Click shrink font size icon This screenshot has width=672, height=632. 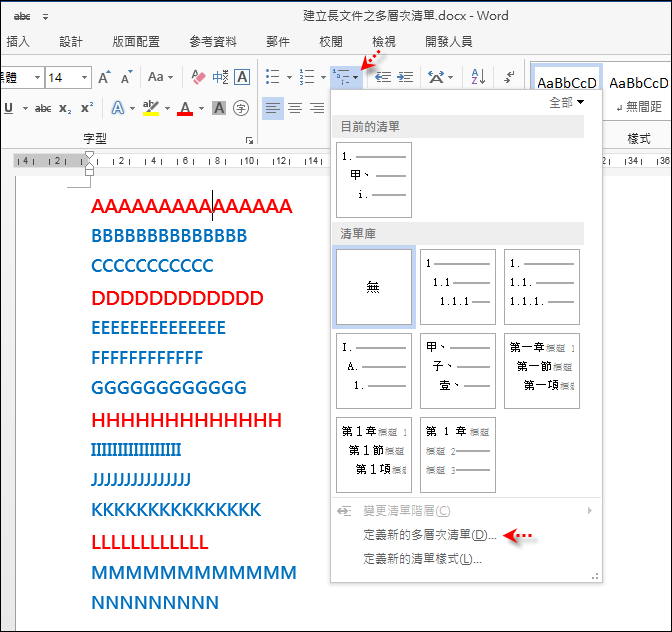coord(127,78)
